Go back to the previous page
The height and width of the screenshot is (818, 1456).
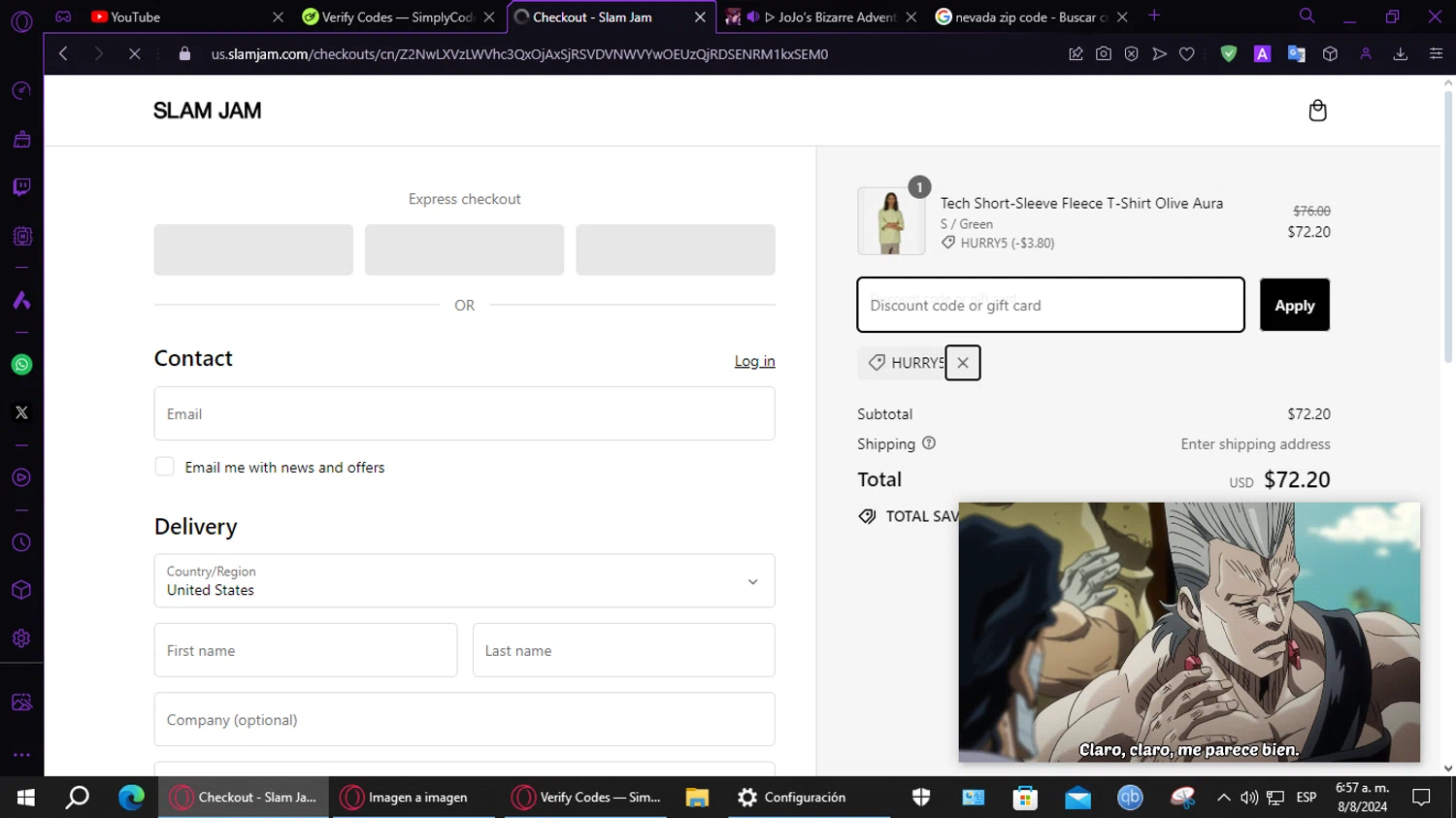click(63, 54)
